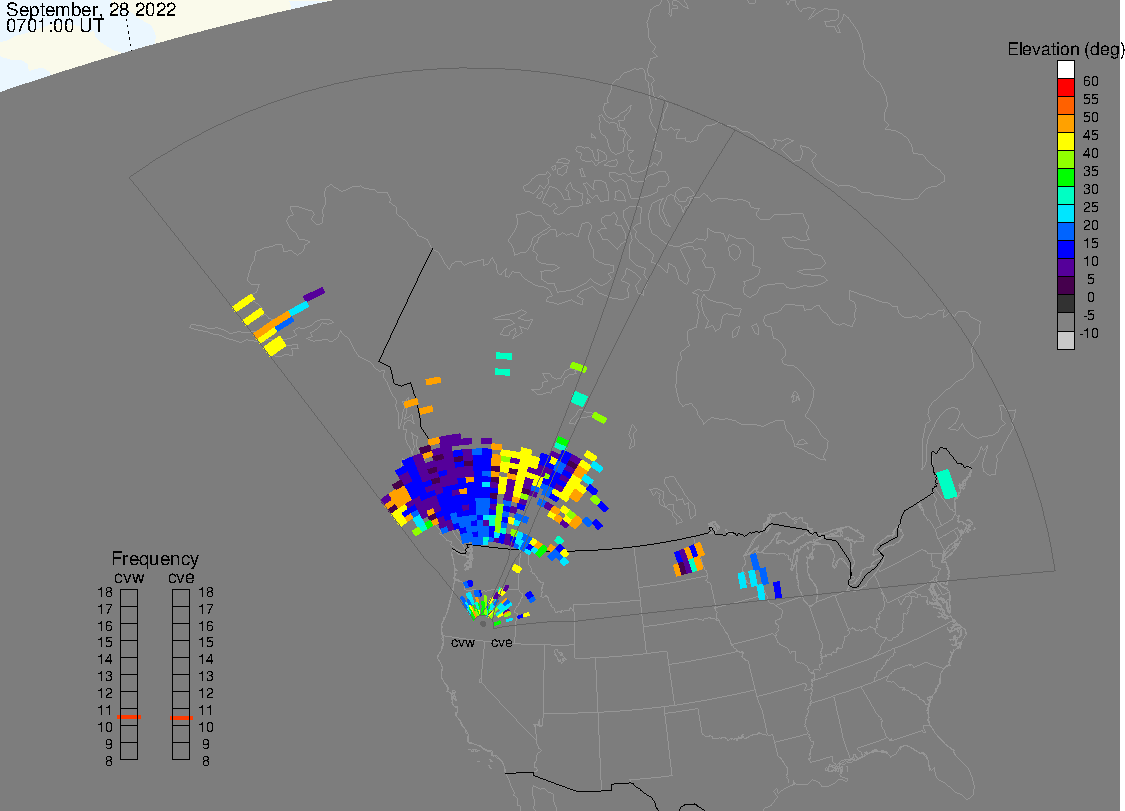This screenshot has width=1125, height=811.
Task: Click the 'cvw' header above the frequency bar
Action: point(129,578)
